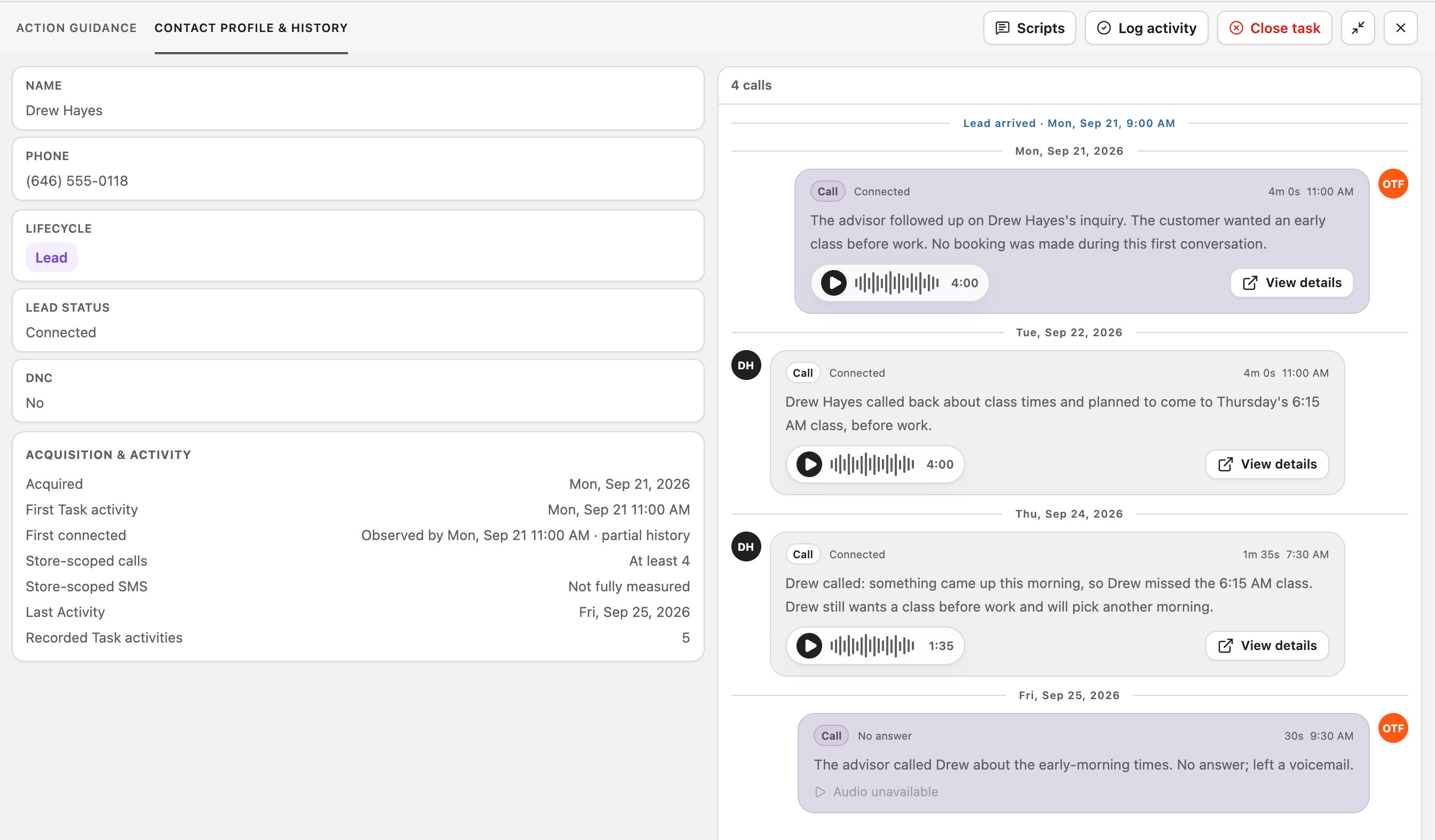Image resolution: width=1435 pixels, height=840 pixels.
Task: Click the Lead lifecycle badge
Action: click(51, 258)
